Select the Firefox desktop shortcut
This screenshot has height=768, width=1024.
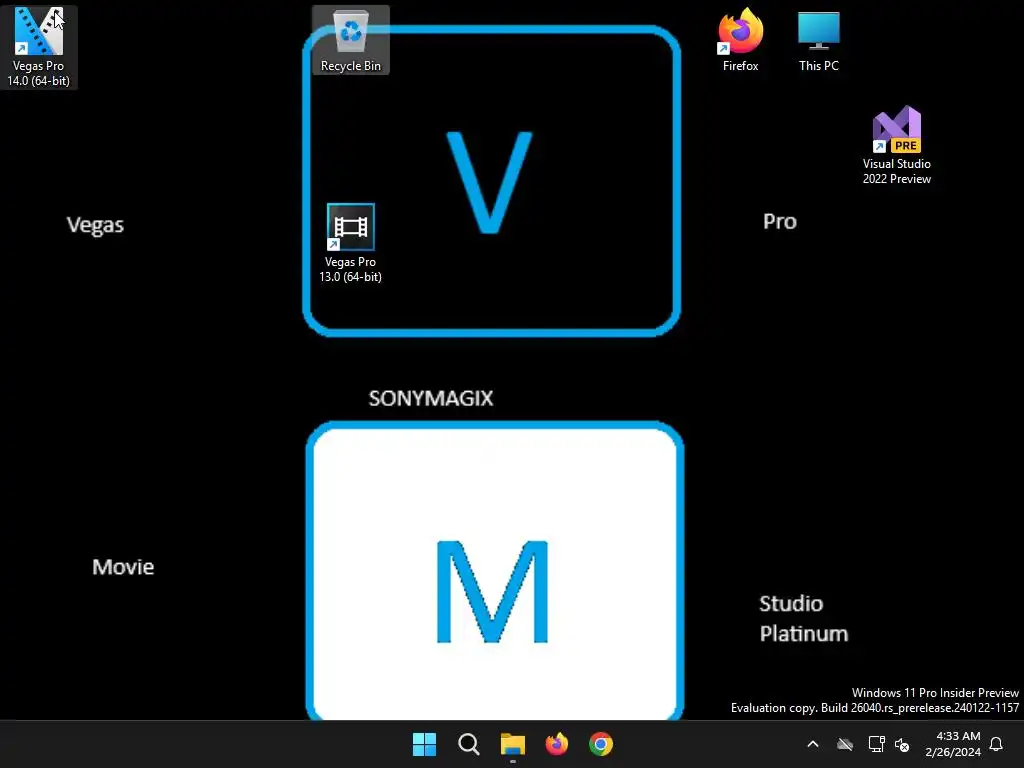coord(741,40)
